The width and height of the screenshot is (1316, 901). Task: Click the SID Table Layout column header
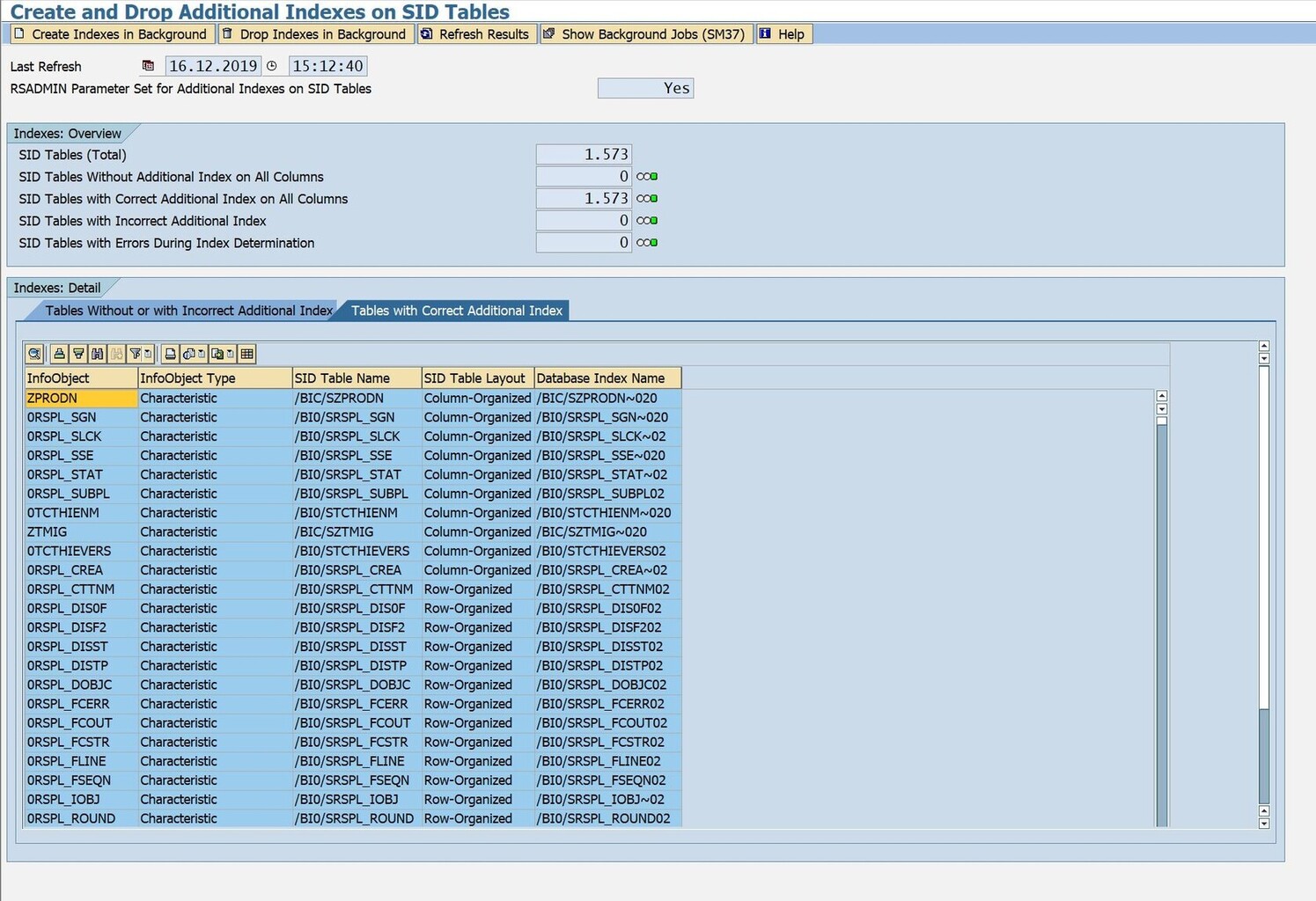tap(478, 378)
